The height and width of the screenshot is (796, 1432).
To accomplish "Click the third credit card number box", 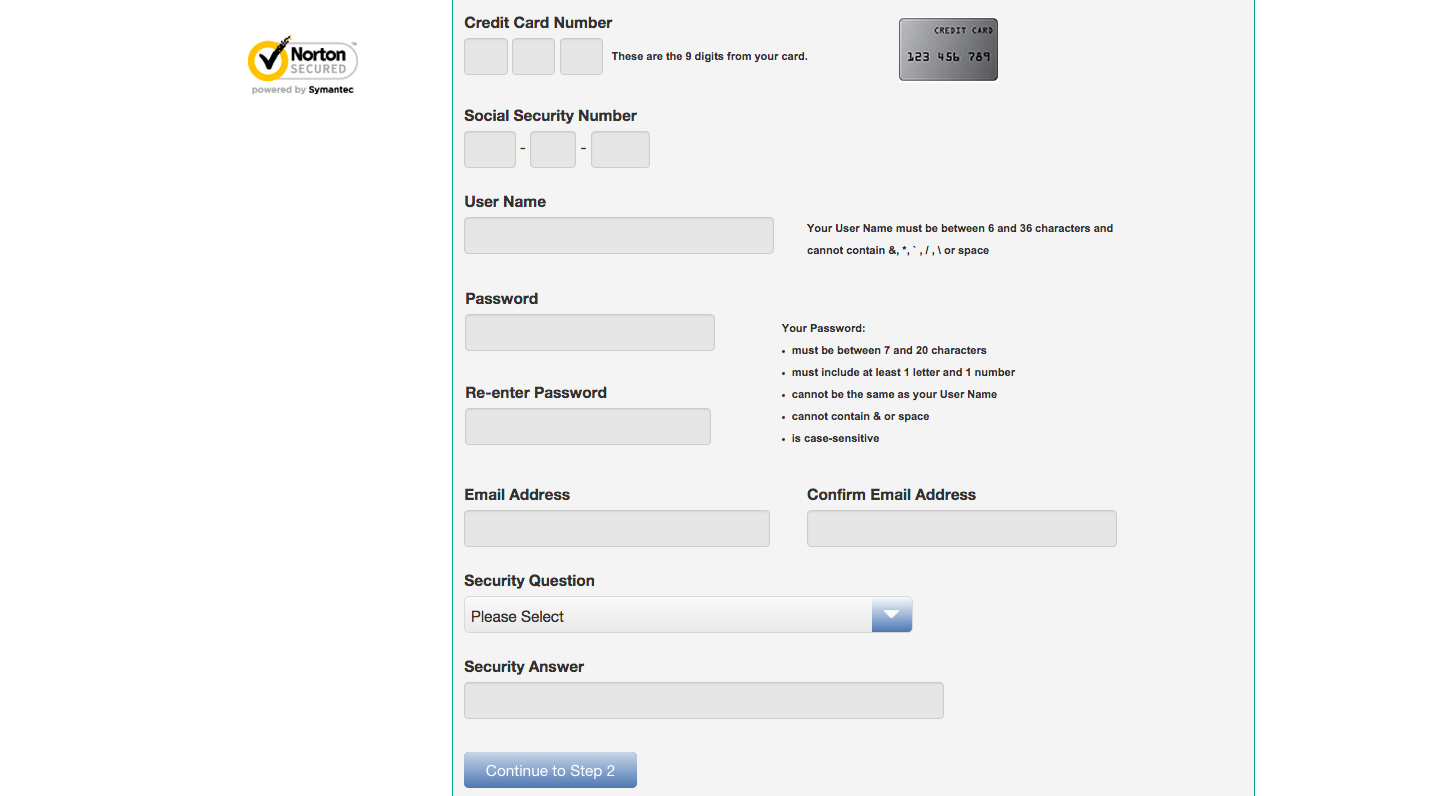I will tap(581, 56).
